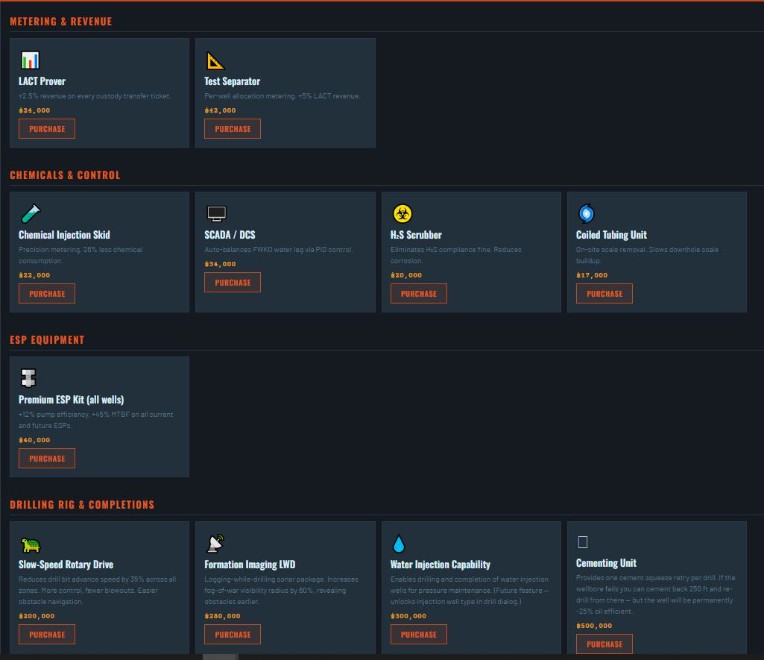Click the $500,000 Cementing Unit price
764x660 pixels.
[x=594, y=625]
